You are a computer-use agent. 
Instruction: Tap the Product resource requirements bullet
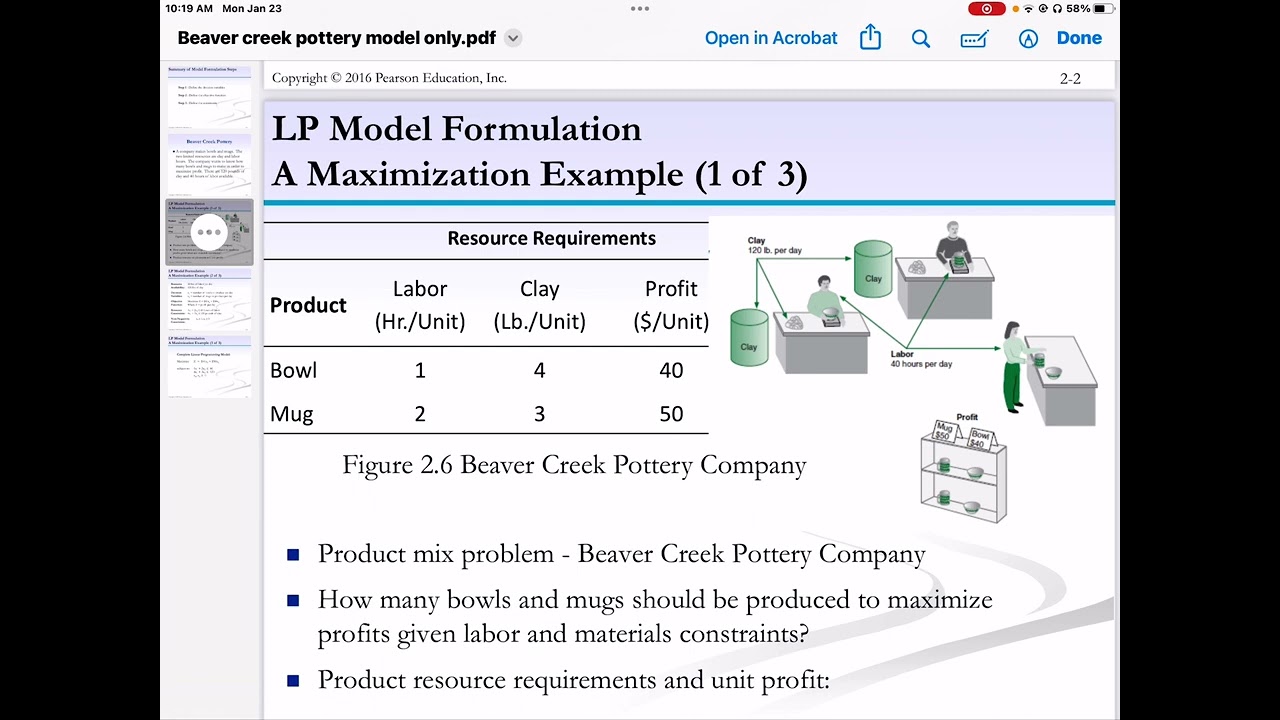pos(573,680)
